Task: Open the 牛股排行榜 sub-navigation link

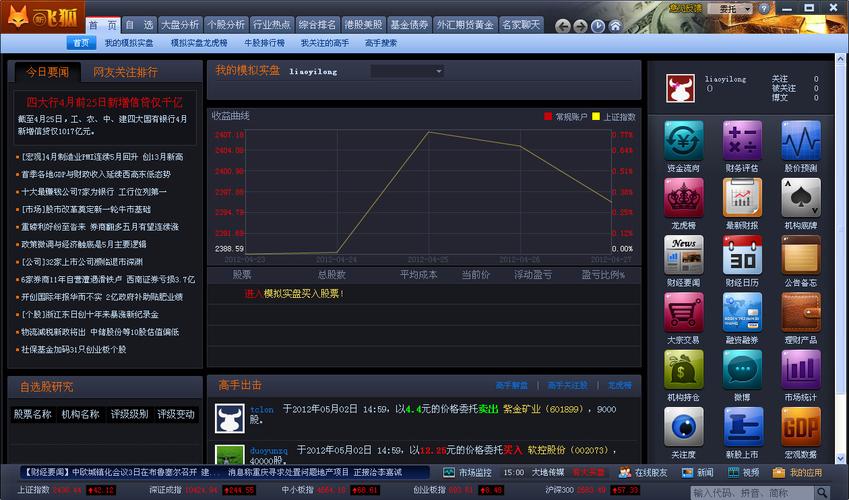Action: [265, 44]
